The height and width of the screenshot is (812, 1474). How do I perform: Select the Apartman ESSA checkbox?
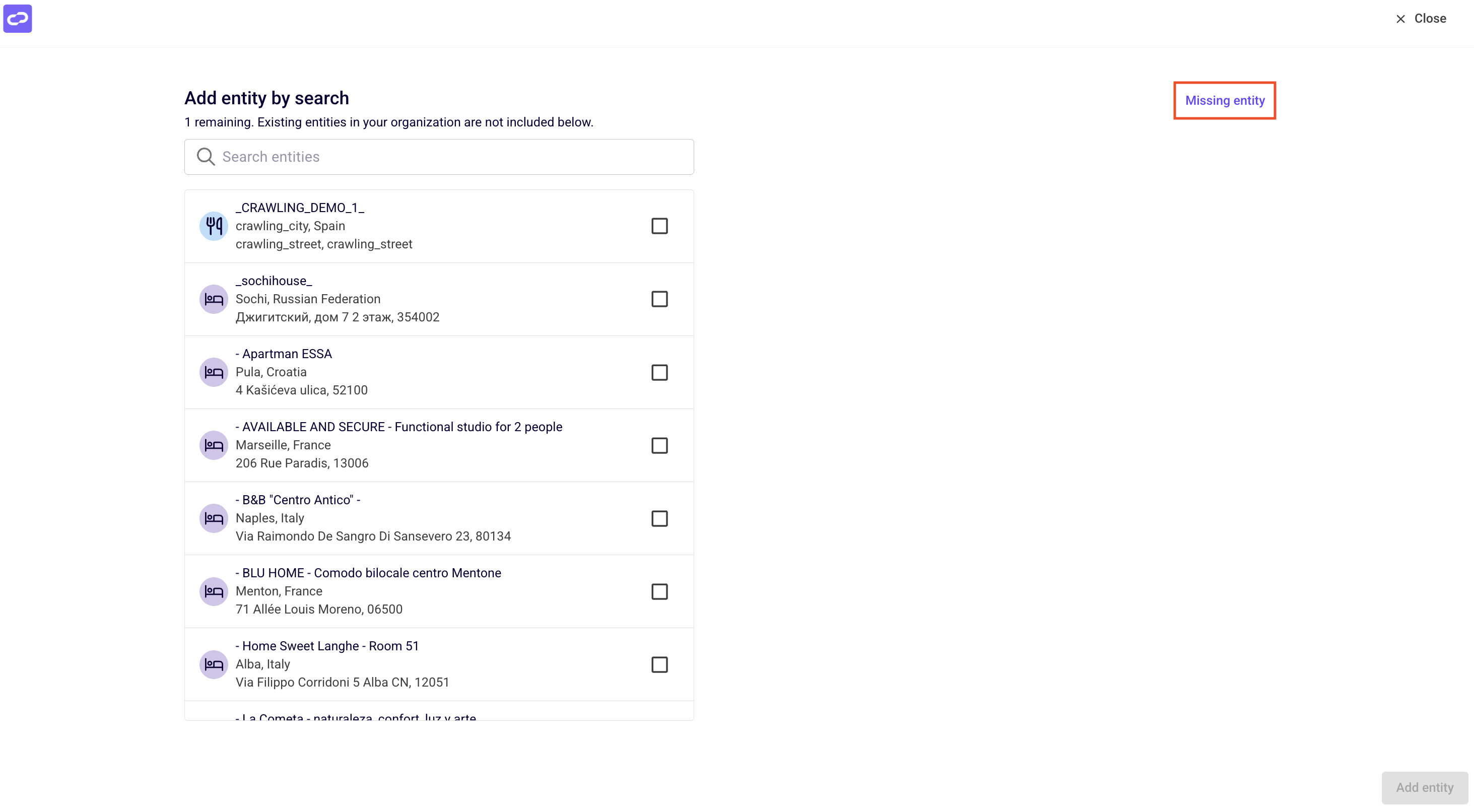(659, 373)
